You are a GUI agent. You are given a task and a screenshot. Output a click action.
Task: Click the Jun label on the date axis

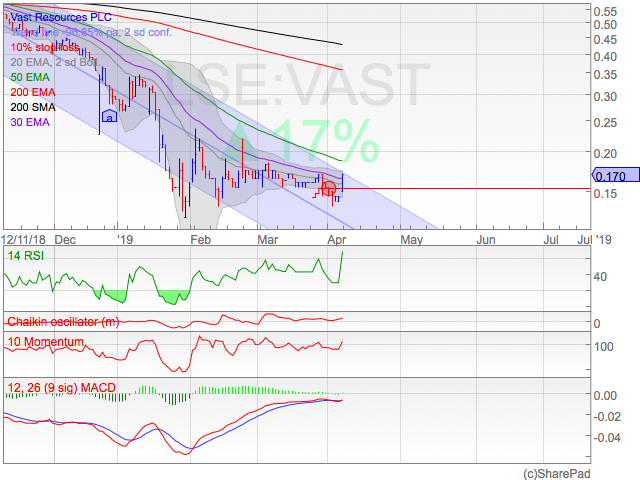tap(486, 240)
